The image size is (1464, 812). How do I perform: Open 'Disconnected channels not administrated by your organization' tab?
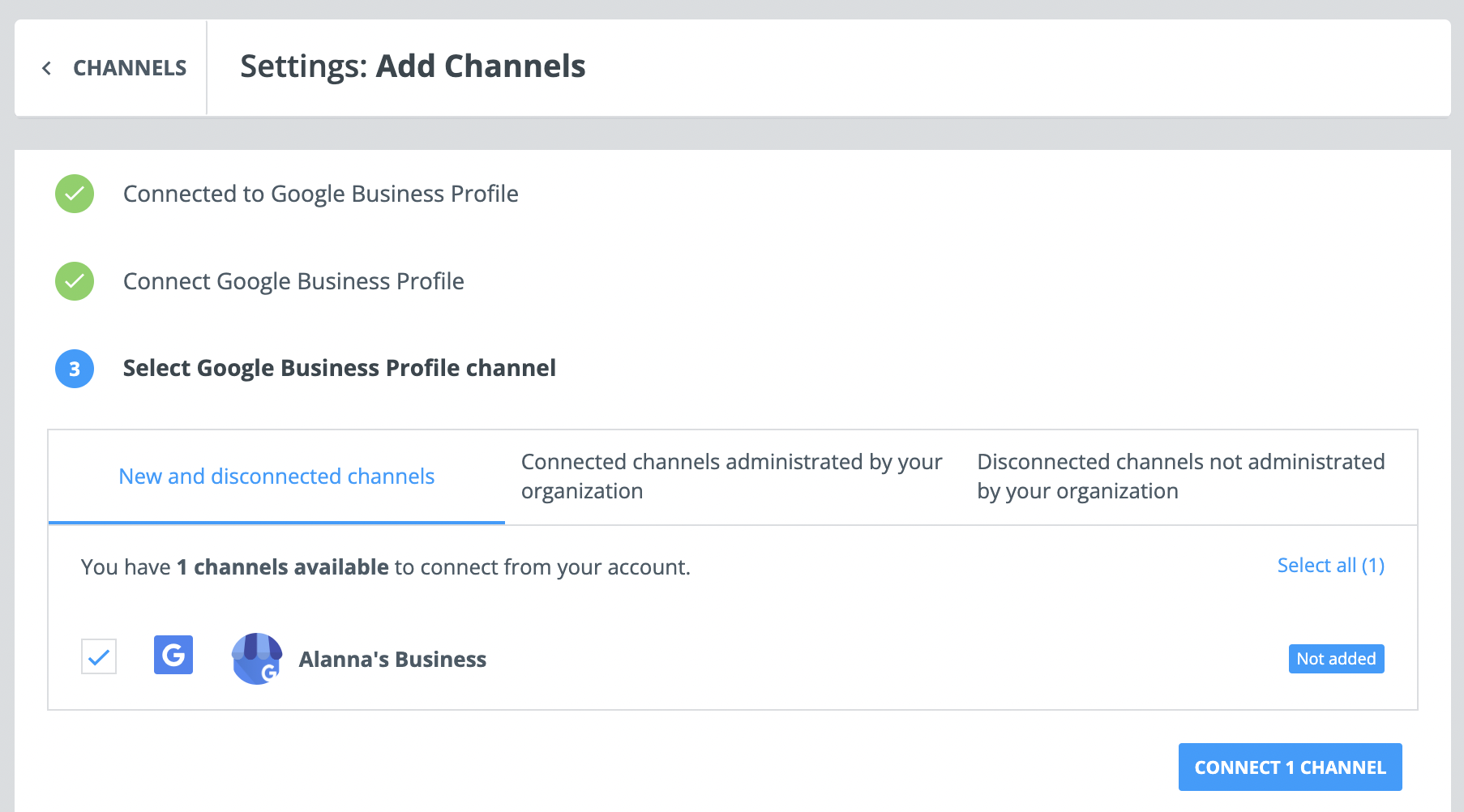click(1180, 477)
